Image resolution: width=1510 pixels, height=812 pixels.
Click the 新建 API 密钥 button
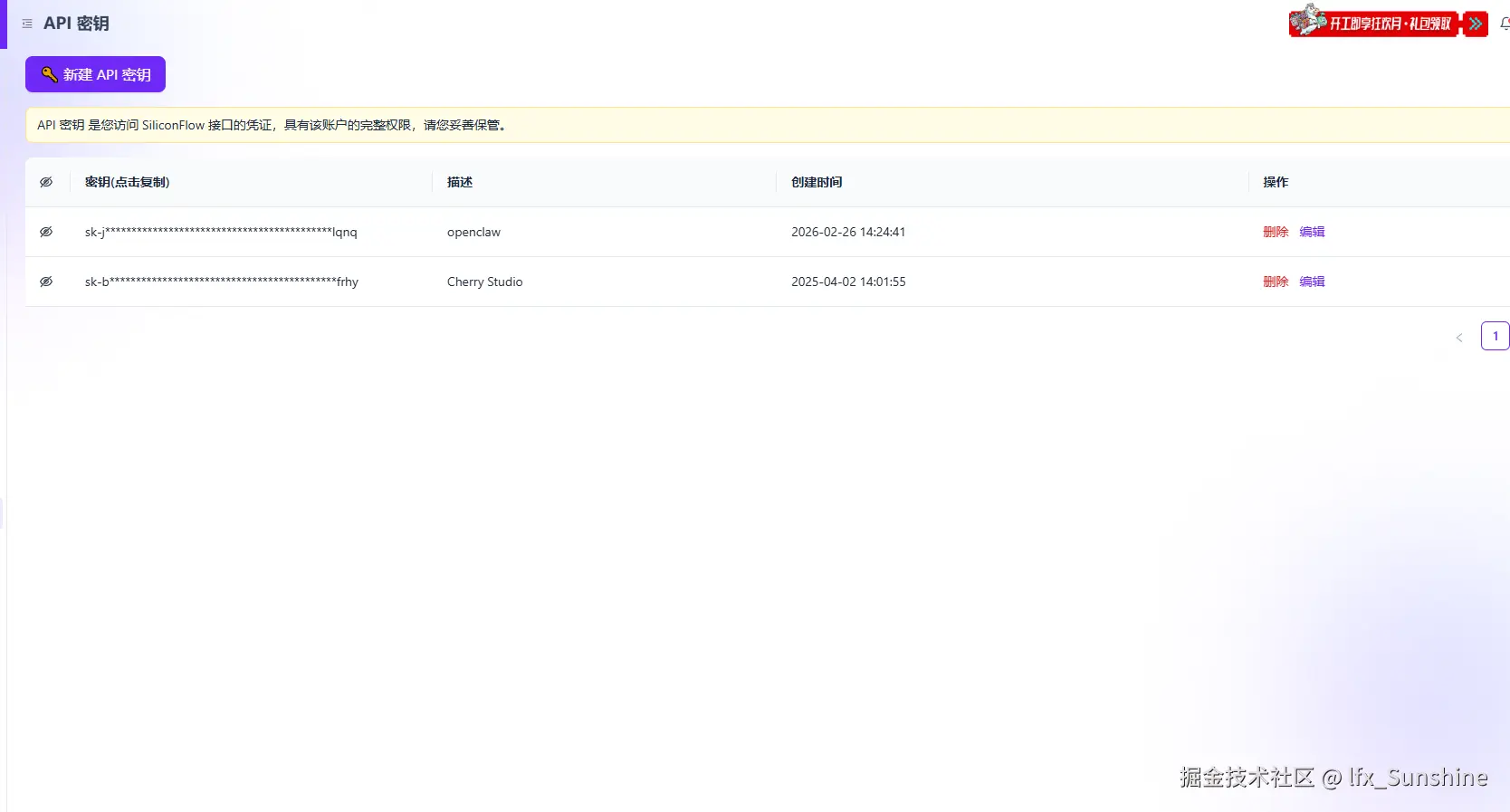pos(95,74)
